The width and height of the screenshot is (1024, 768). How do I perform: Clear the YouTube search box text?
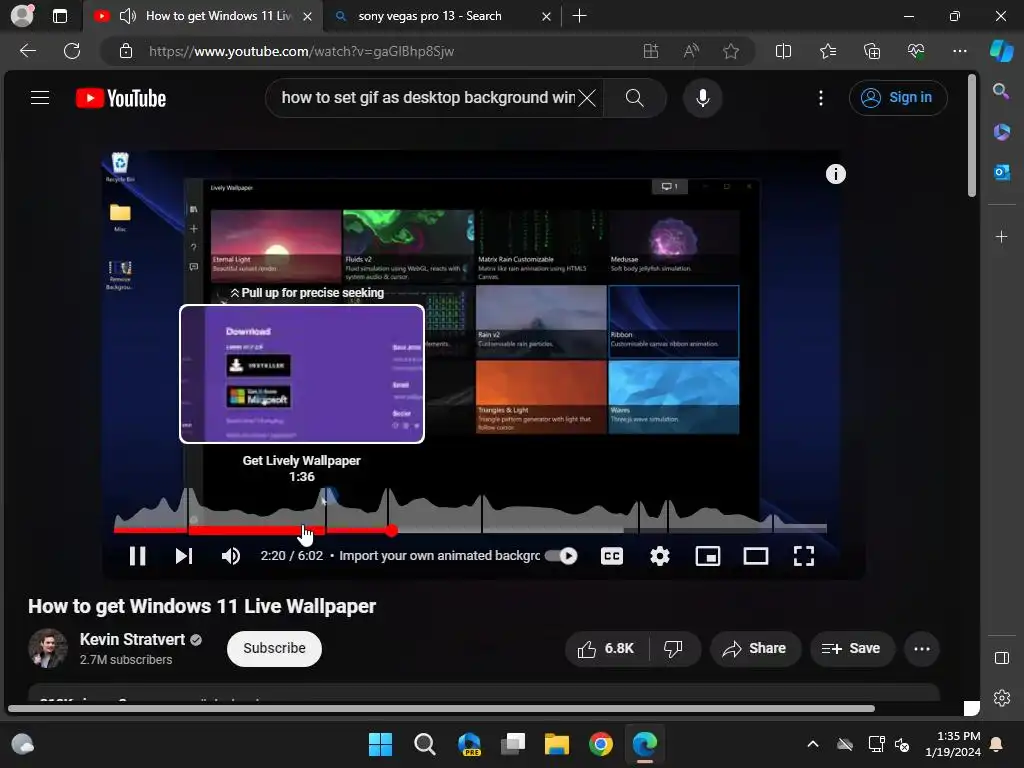tap(587, 98)
